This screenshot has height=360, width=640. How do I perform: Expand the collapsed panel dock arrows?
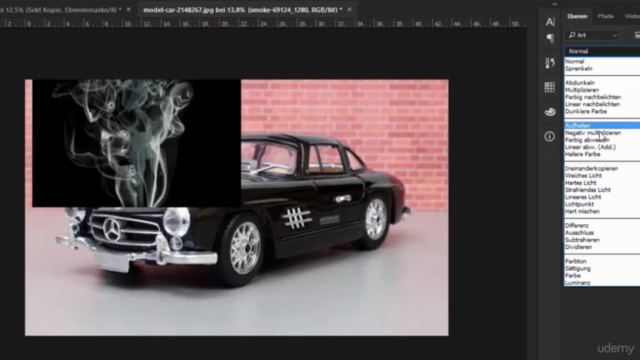click(554, 4)
